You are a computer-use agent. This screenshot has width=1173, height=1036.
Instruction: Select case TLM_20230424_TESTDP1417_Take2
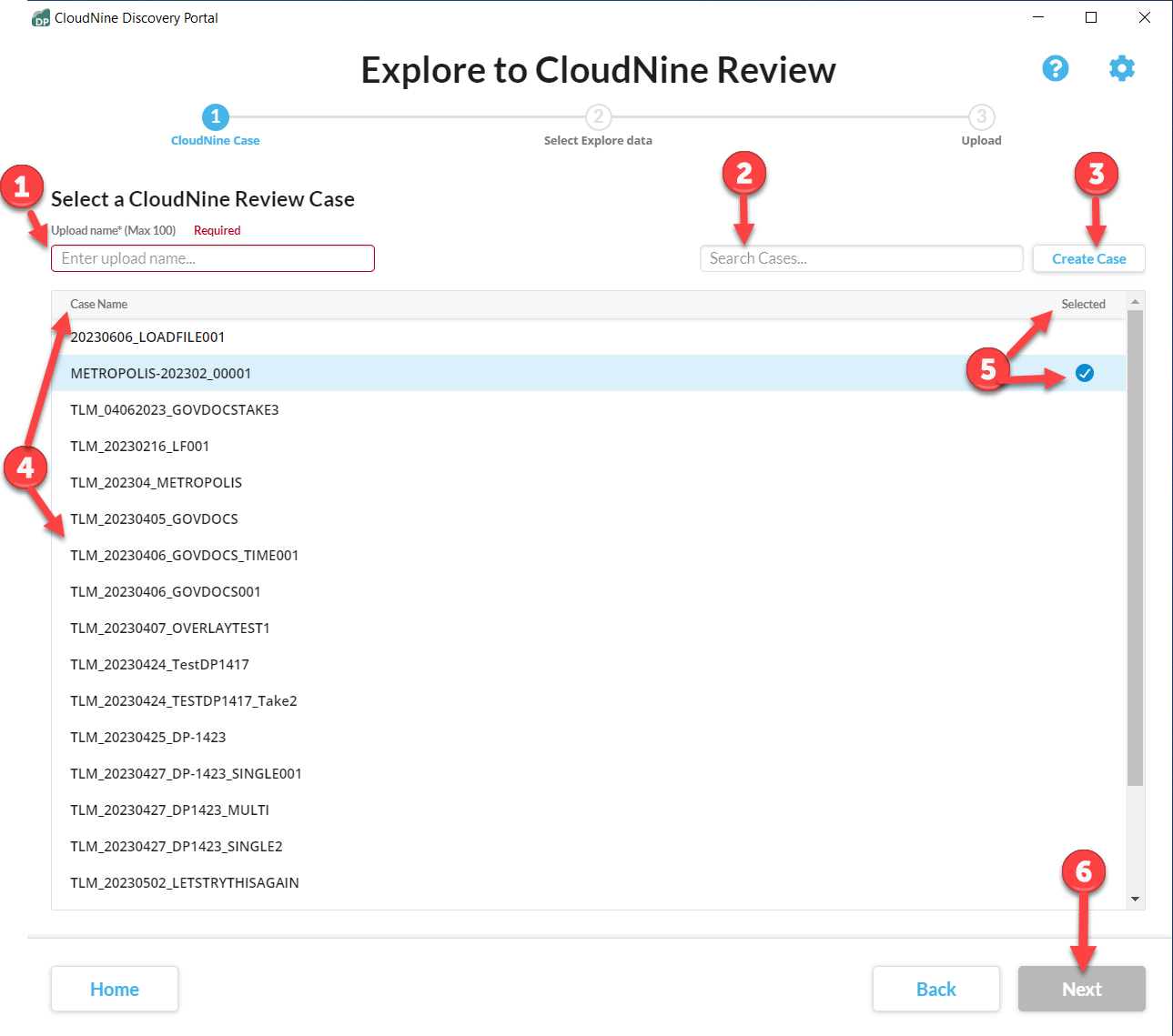click(x=589, y=700)
